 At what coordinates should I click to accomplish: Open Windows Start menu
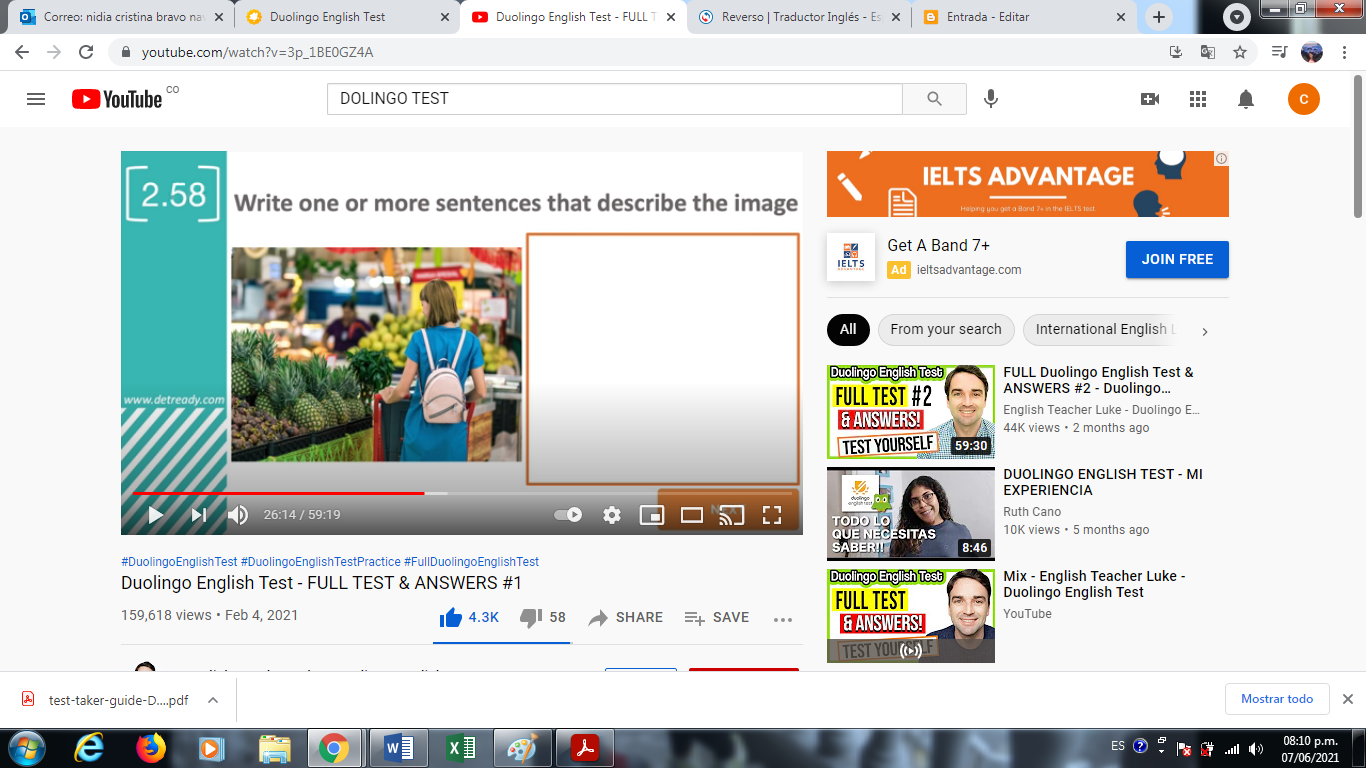click(27, 748)
